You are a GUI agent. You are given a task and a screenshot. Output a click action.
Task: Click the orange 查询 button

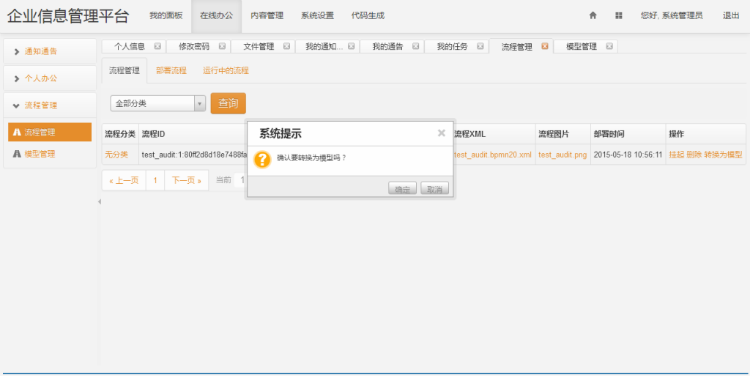(228, 103)
